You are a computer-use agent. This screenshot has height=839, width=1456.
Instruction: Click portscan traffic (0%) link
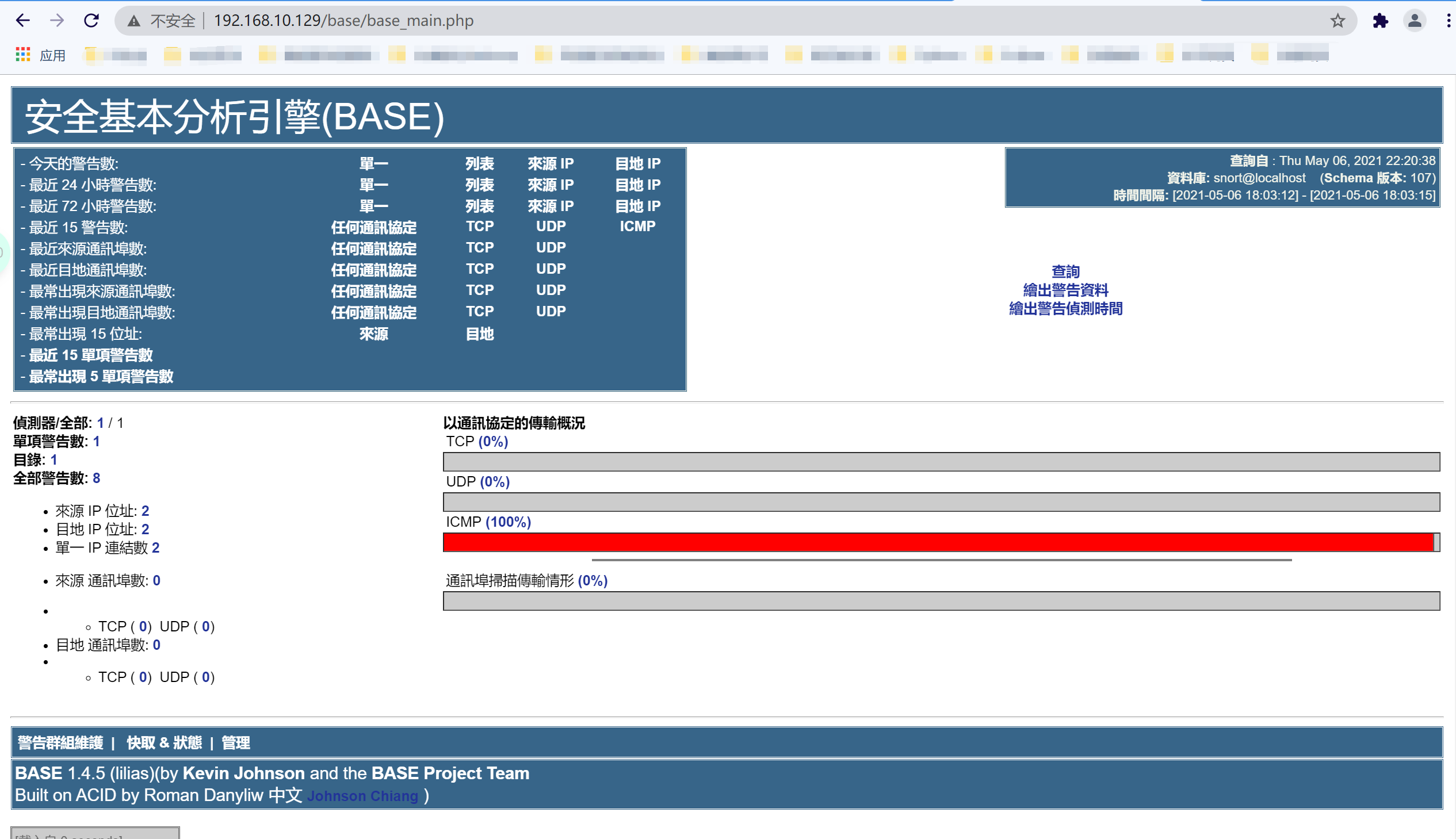(593, 581)
